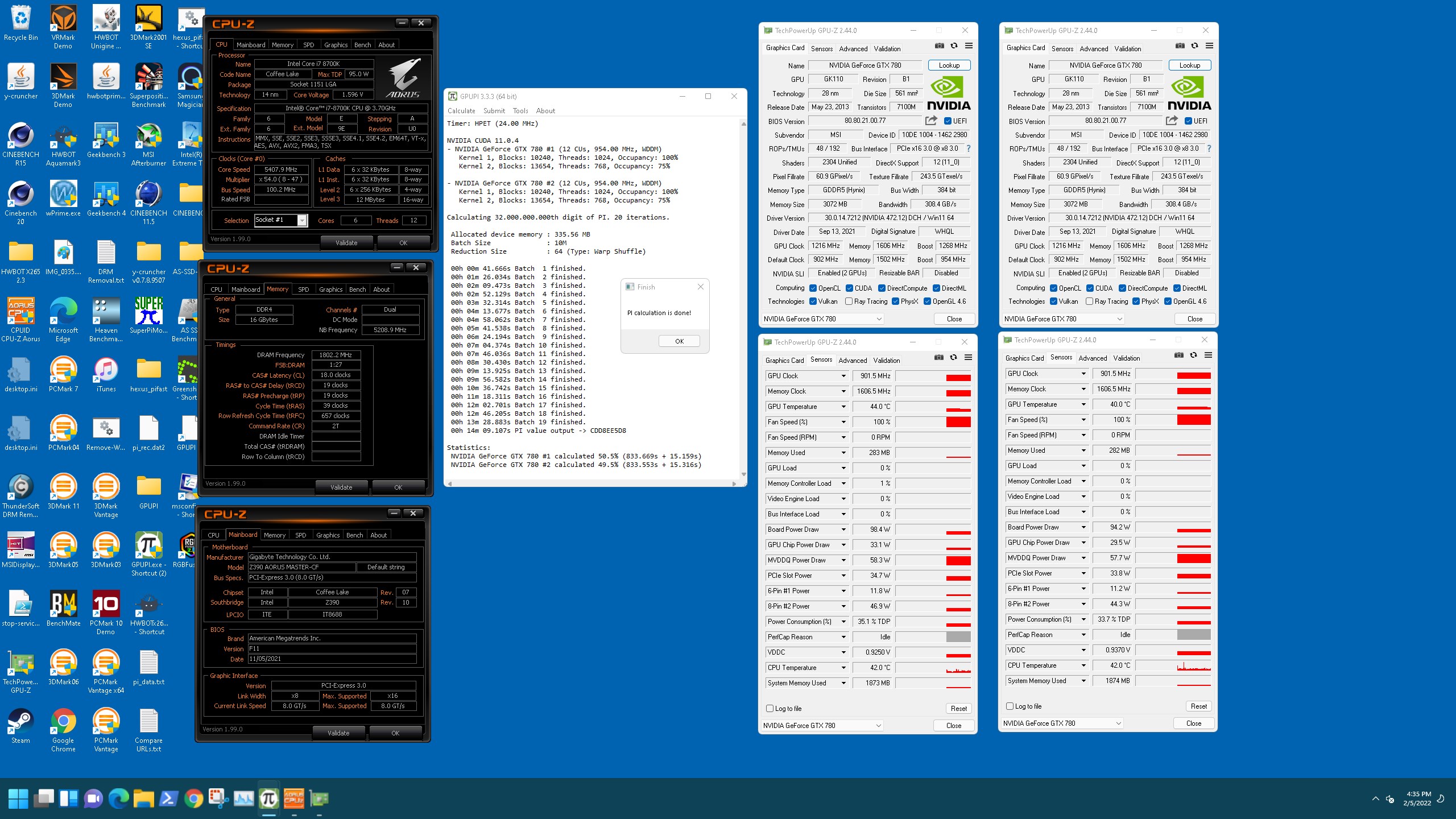Open Fan Speed (%) dropdown in bottom-left GPU-Z
1456x819 pixels.
[844, 422]
